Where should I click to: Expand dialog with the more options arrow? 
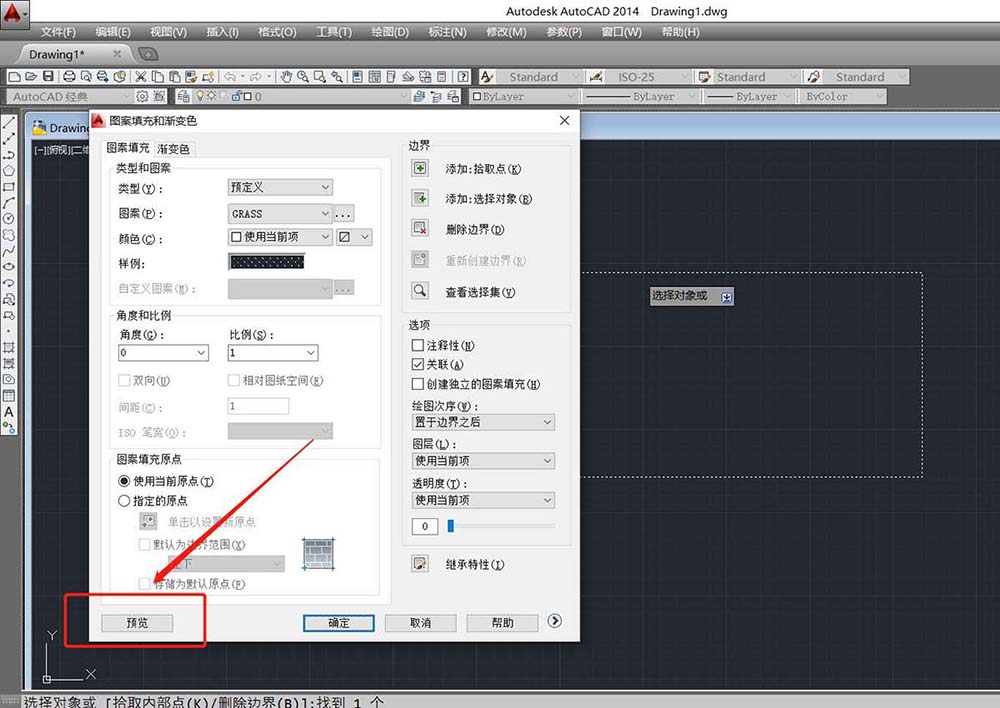coord(554,621)
